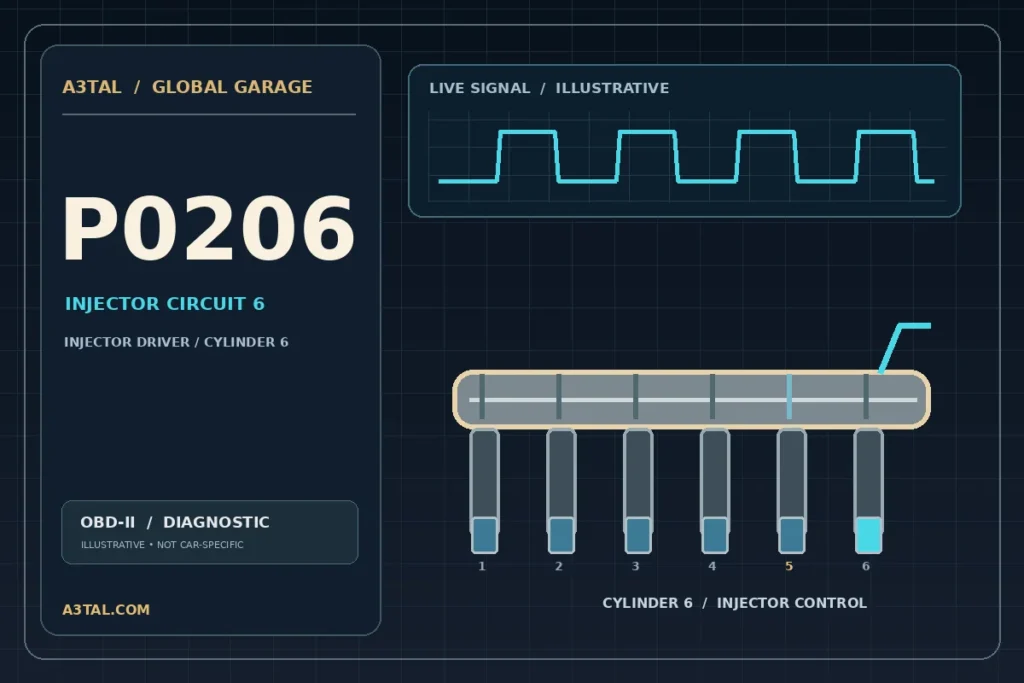Click the cylinder 1 injector graphic
1024x683 pixels.
click(x=484, y=491)
